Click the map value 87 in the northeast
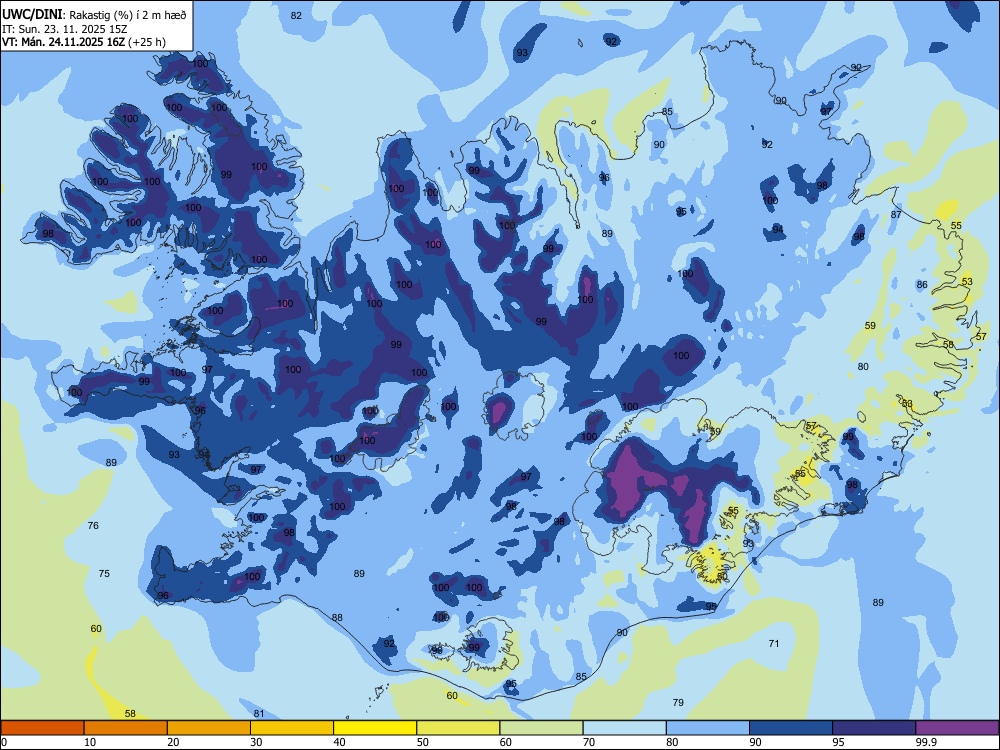The width and height of the screenshot is (1000, 750). pos(896,214)
